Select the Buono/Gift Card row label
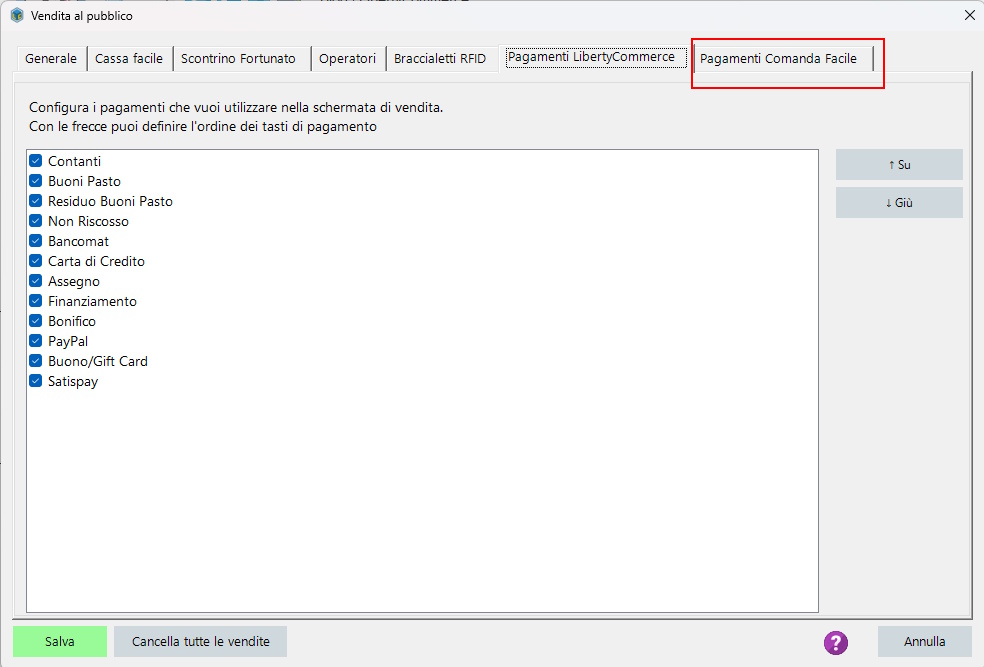Viewport: 984px width, 667px height. [97, 361]
